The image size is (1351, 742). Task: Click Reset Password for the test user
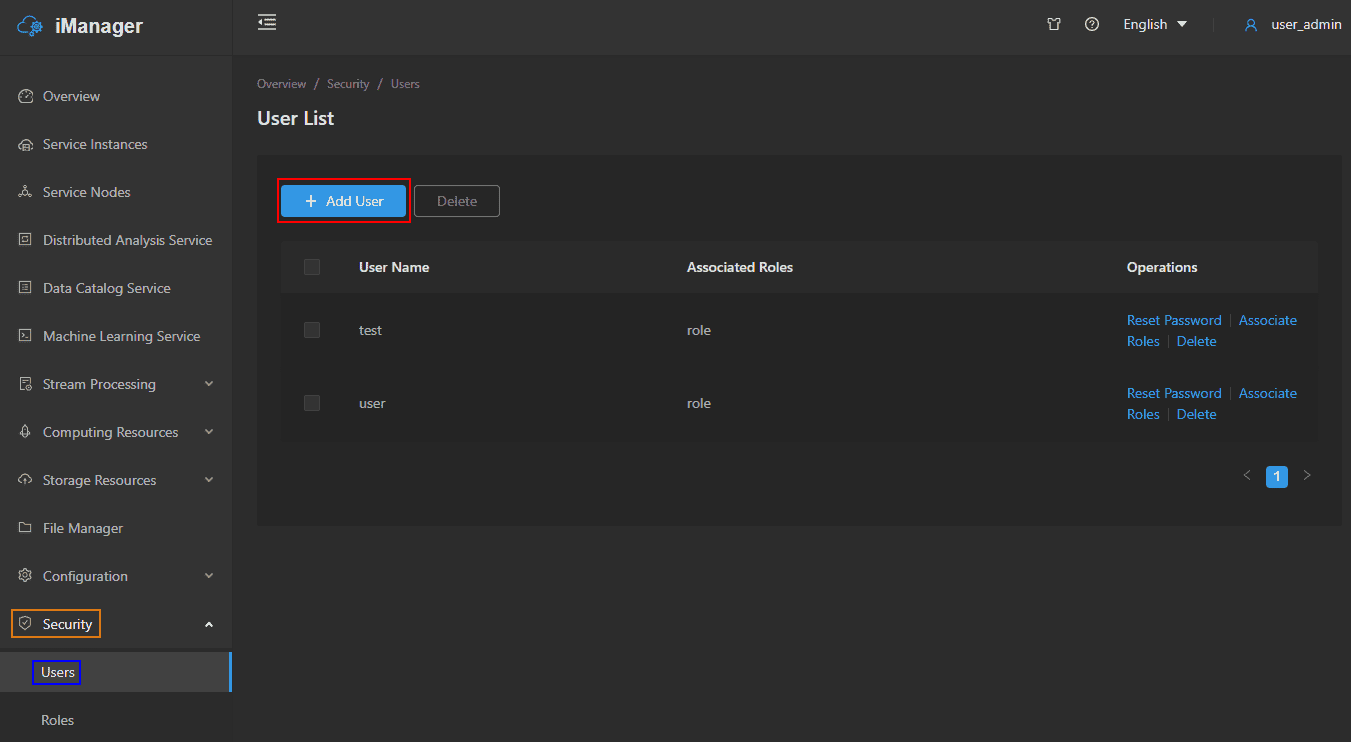pyautogui.click(x=1174, y=320)
